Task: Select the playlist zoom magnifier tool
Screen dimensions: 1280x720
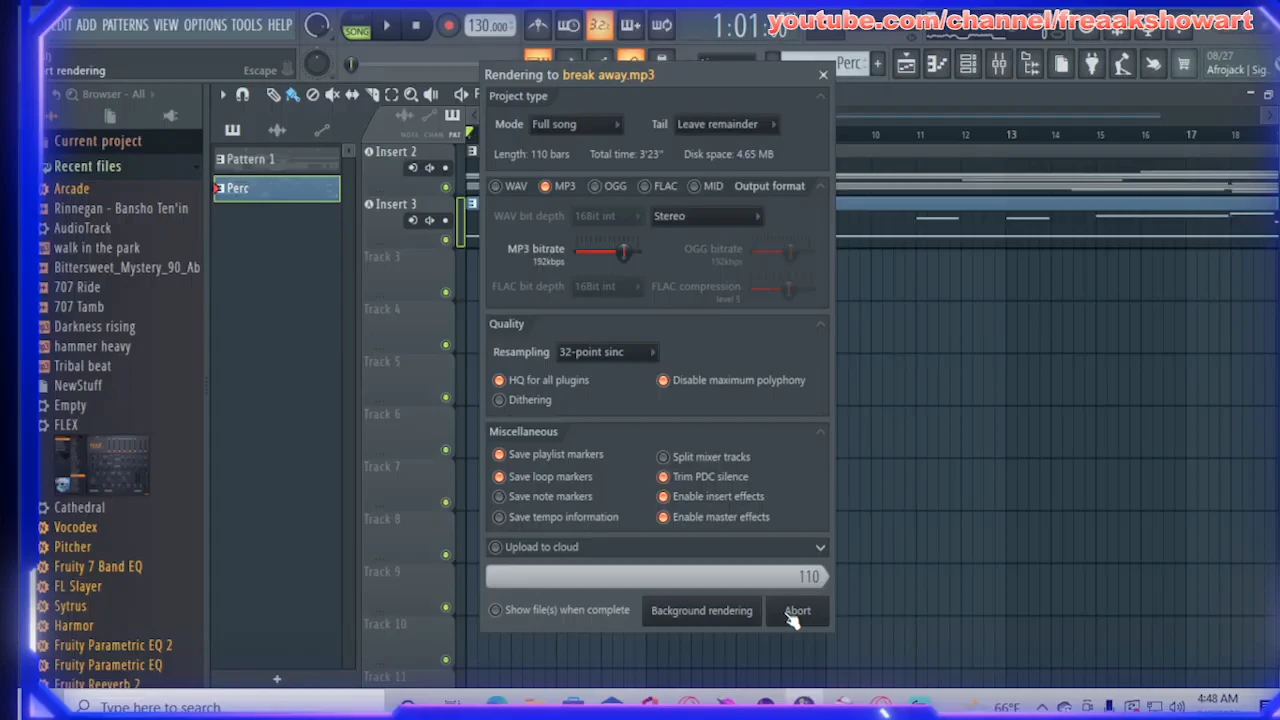Action: [x=411, y=95]
